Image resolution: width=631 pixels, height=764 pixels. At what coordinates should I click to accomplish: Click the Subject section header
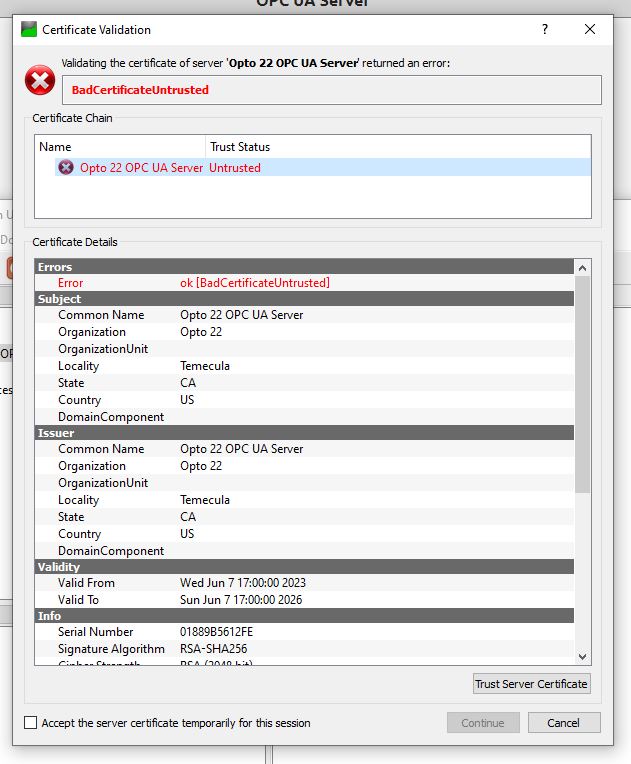[304, 299]
